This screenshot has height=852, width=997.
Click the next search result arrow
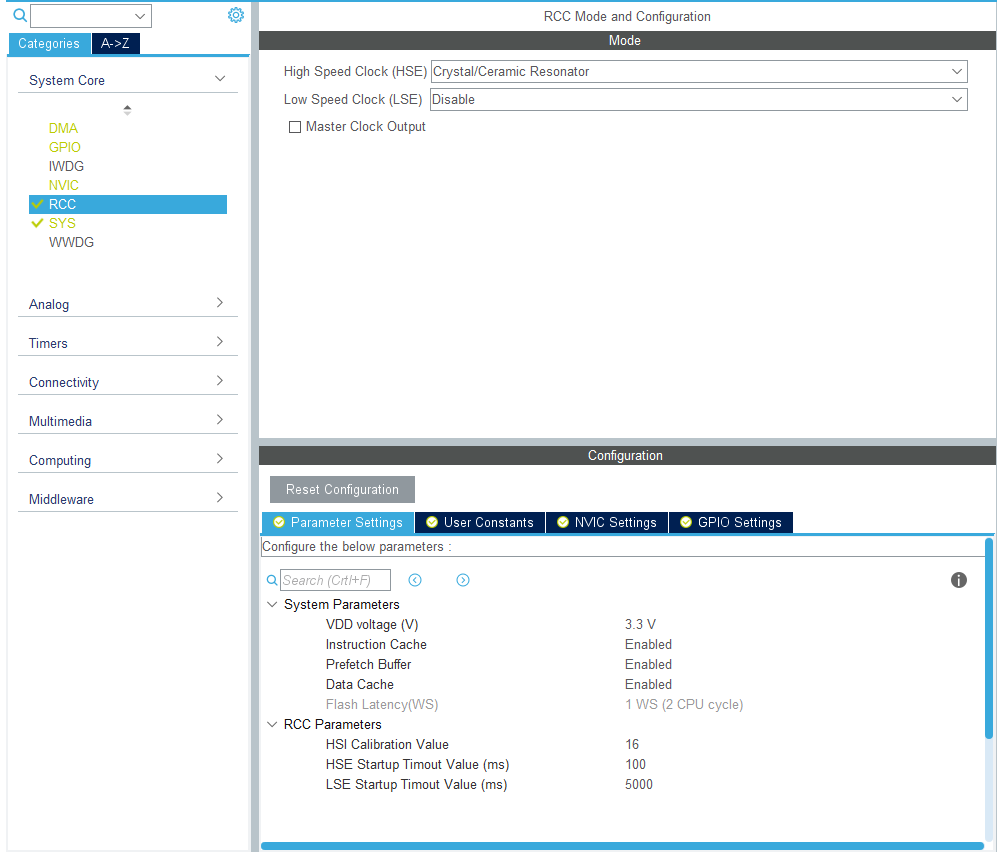pos(463,580)
